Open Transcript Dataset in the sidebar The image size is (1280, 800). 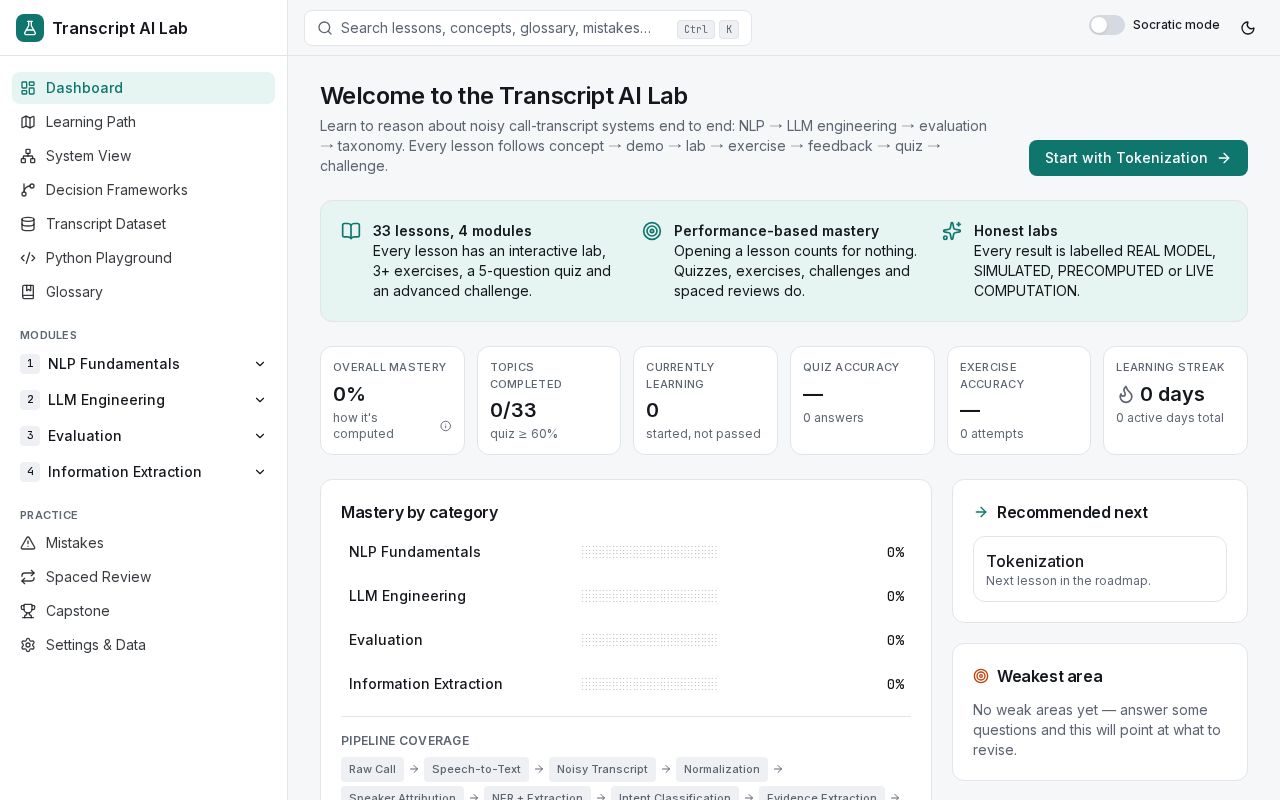pos(144,224)
